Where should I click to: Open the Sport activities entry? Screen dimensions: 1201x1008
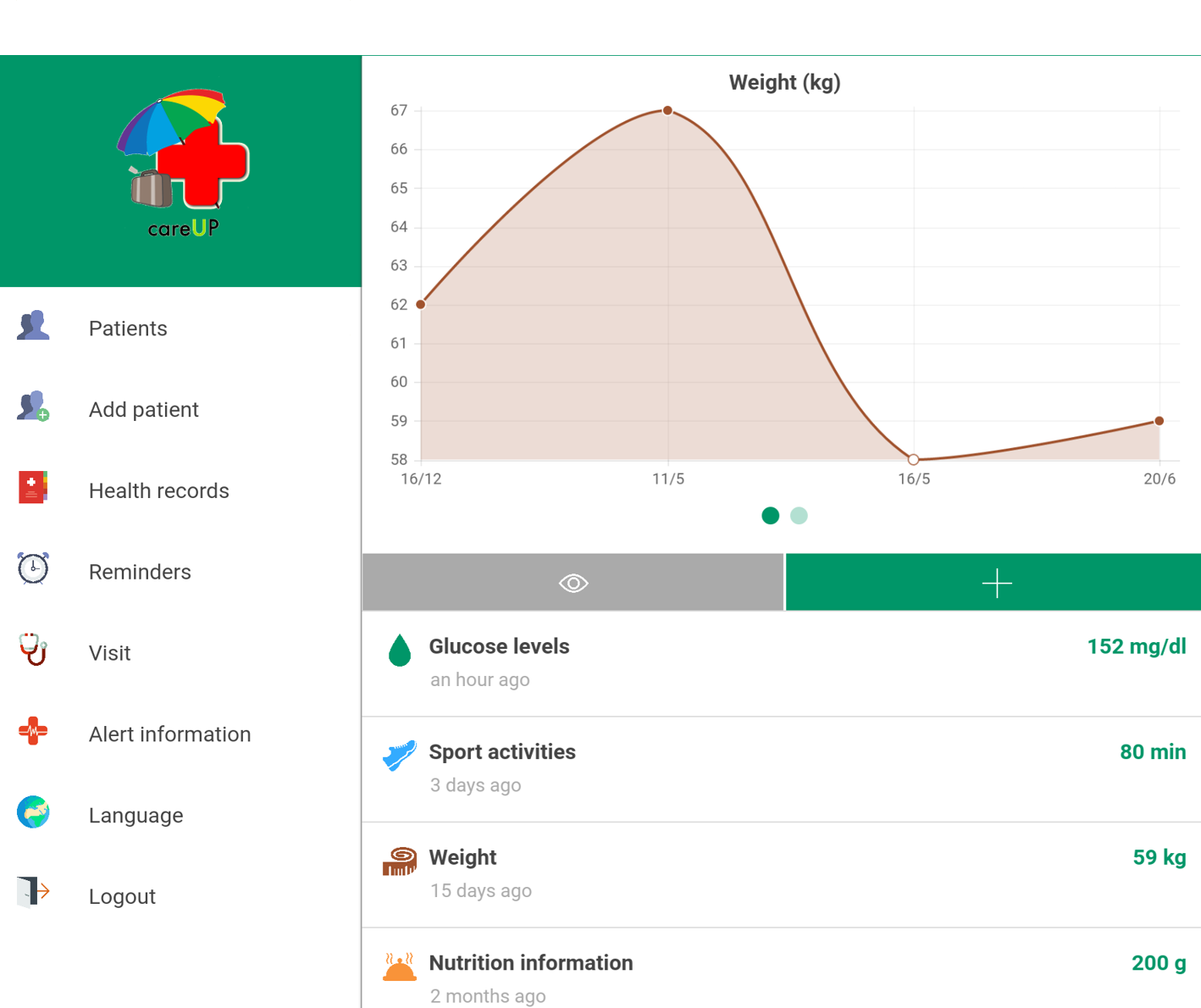click(781, 768)
